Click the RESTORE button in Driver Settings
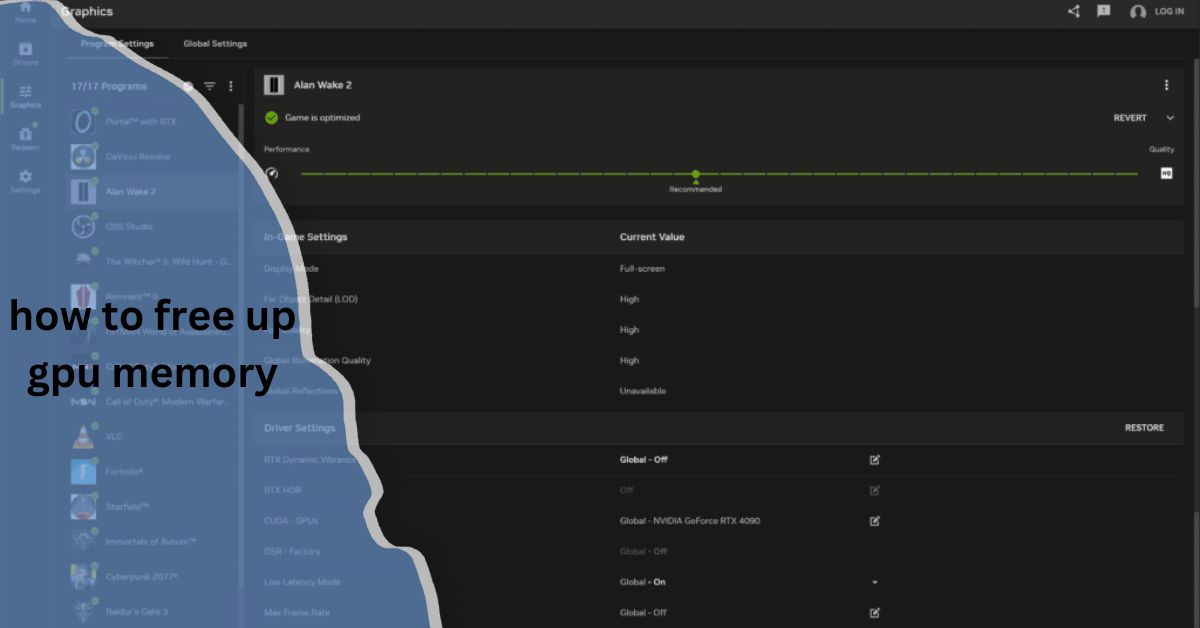1200x628 pixels. [x=1144, y=428]
